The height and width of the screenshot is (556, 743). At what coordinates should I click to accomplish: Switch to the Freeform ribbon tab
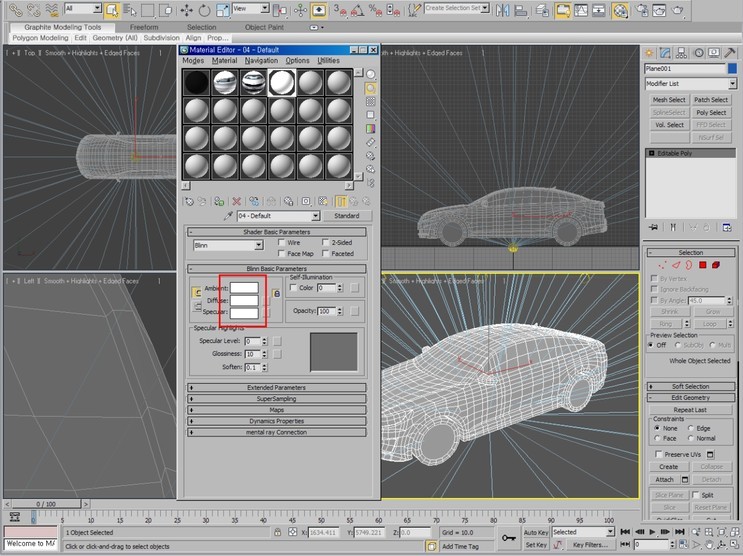144,27
